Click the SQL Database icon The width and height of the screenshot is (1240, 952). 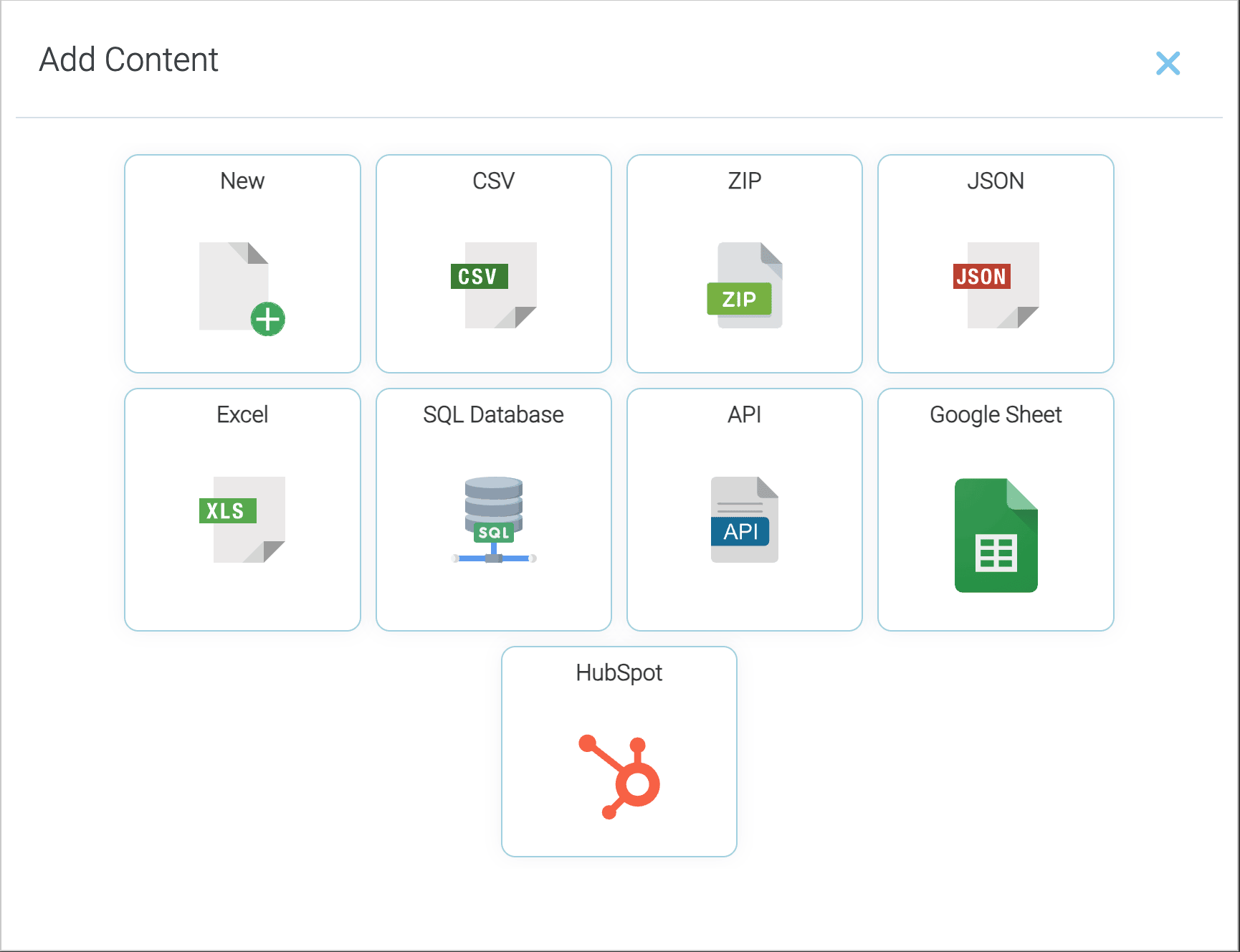tap(493, 520)
